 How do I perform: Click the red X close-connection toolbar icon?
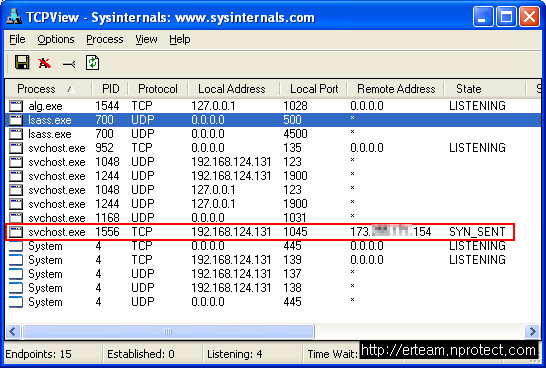click(45, 63)
